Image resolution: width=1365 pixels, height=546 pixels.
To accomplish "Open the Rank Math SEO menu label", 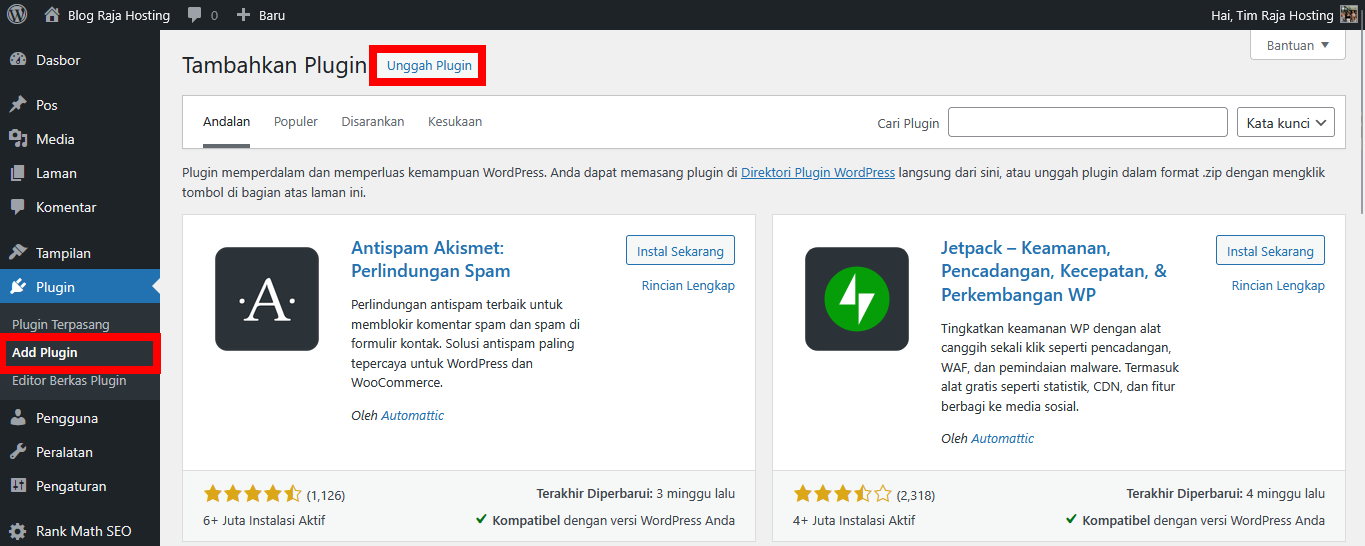I will (84, 531).
